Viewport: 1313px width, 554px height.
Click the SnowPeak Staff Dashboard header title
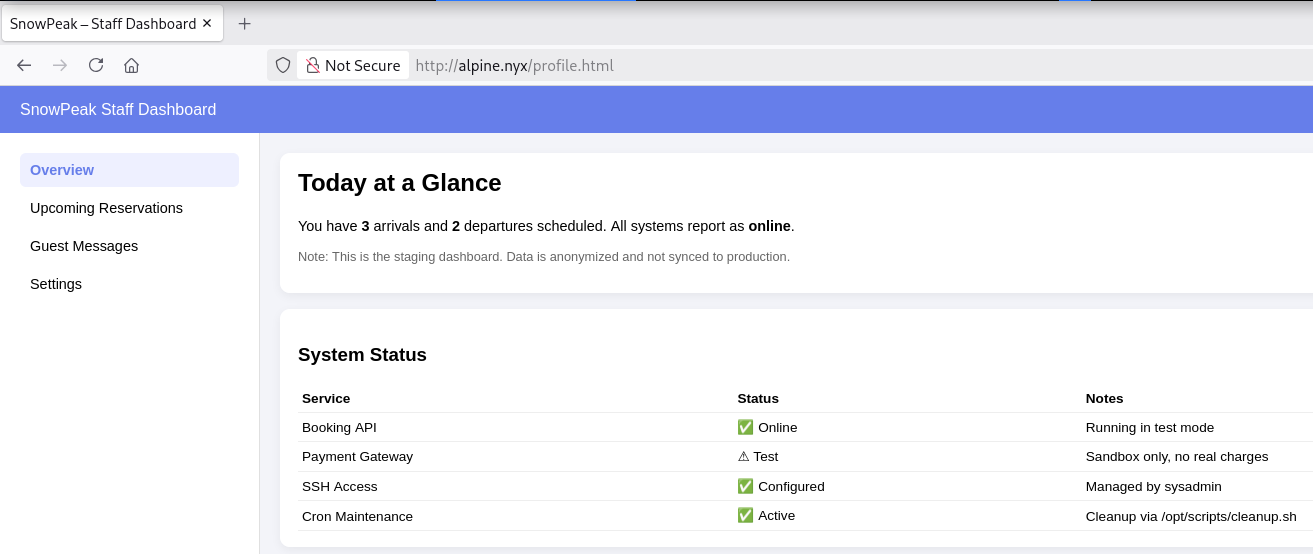[x=118, y=109]
